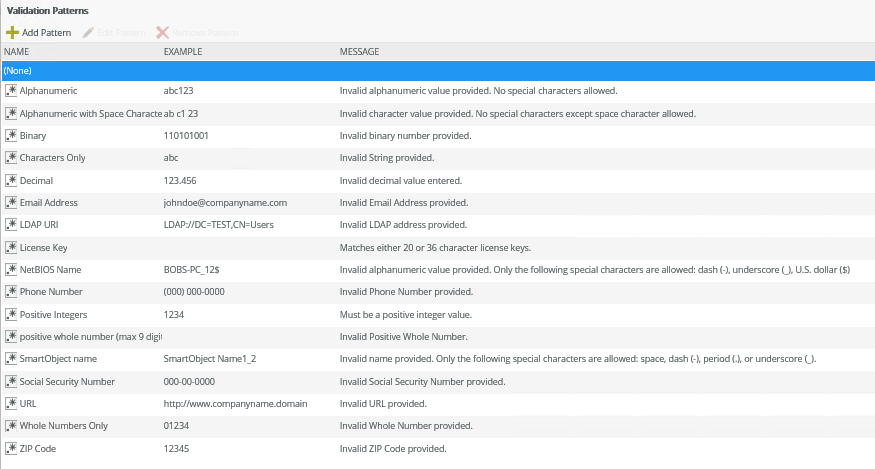Image resolution: width=875 pixels, height=469 pixels.
Task: Click the Edit Pattern pencil icon
Action: pos(89,33)
